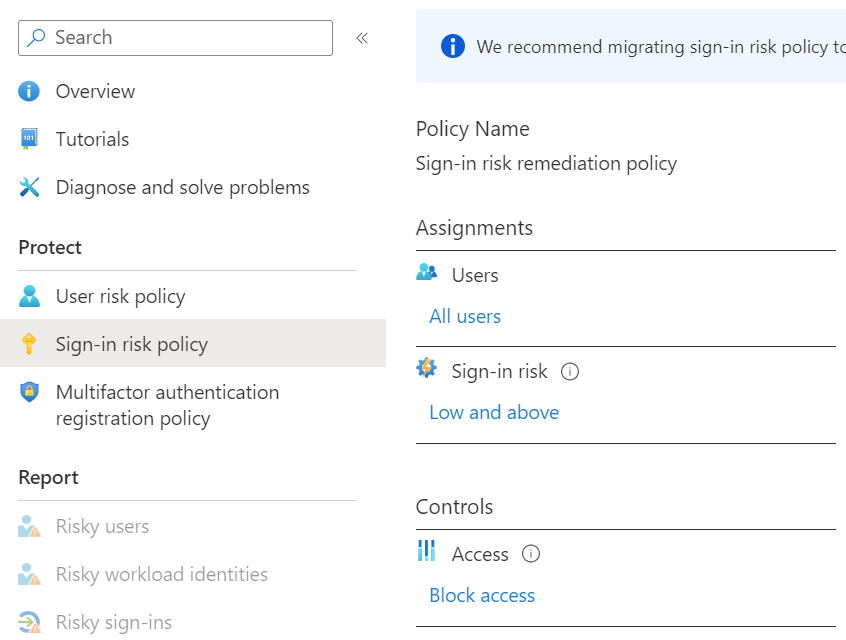Open Risky workload identities report
The height and width of the screenshot is (640, 846).
click(x=161, y=574)
